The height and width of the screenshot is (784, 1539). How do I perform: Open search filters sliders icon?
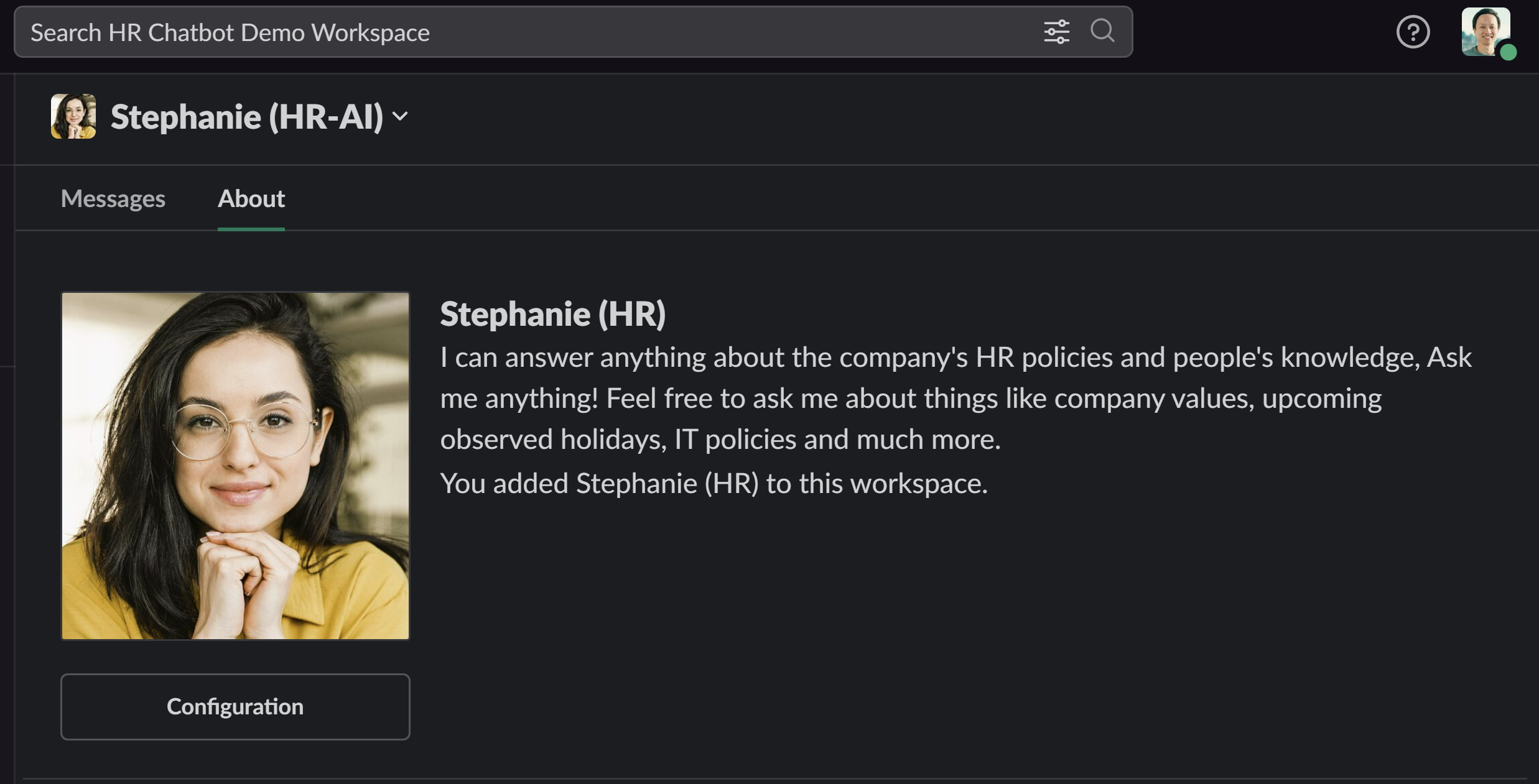[x=1056, y=32]
